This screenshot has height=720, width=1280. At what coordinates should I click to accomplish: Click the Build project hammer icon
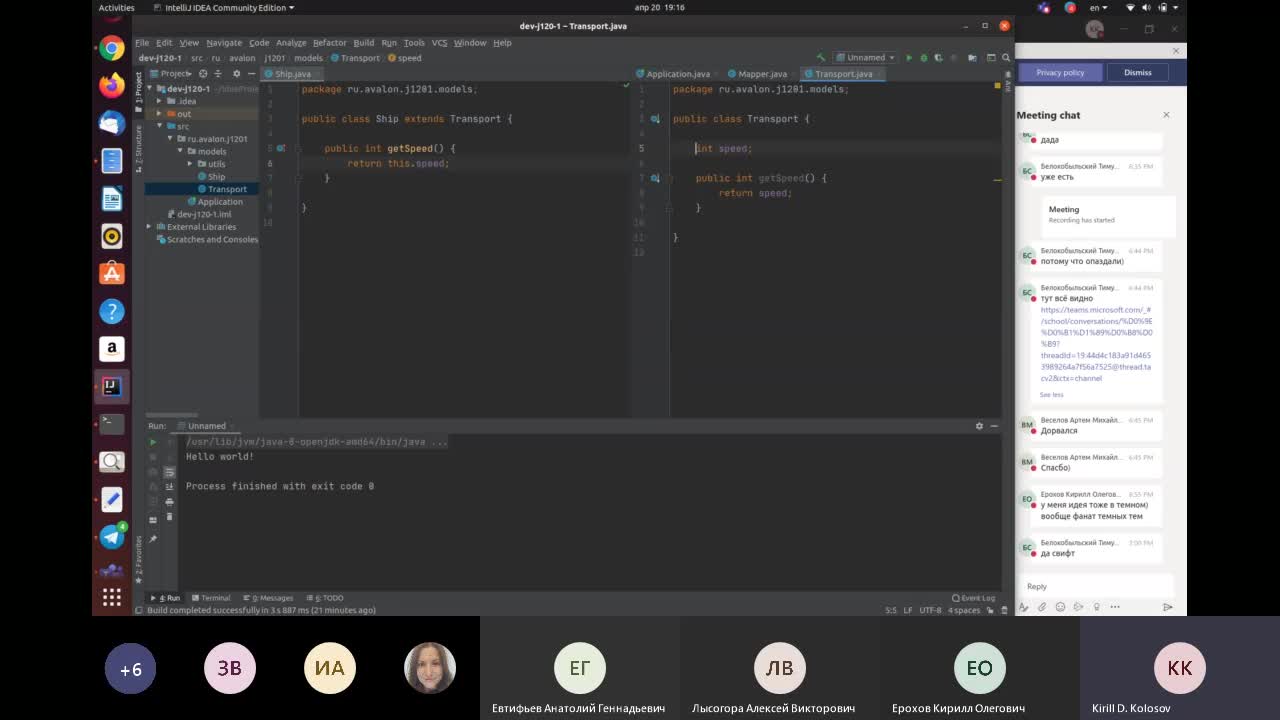pyautogui.click(x=822, y=58)
